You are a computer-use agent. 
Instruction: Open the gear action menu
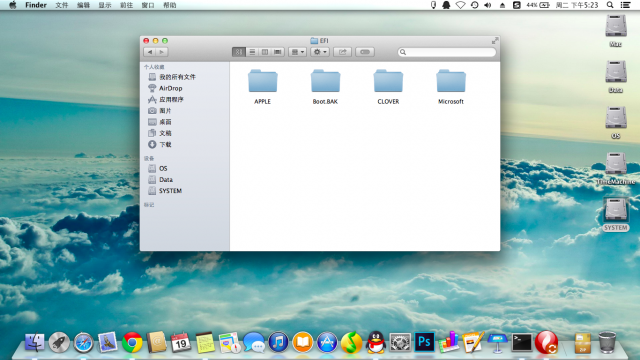[x=320, y=52]
